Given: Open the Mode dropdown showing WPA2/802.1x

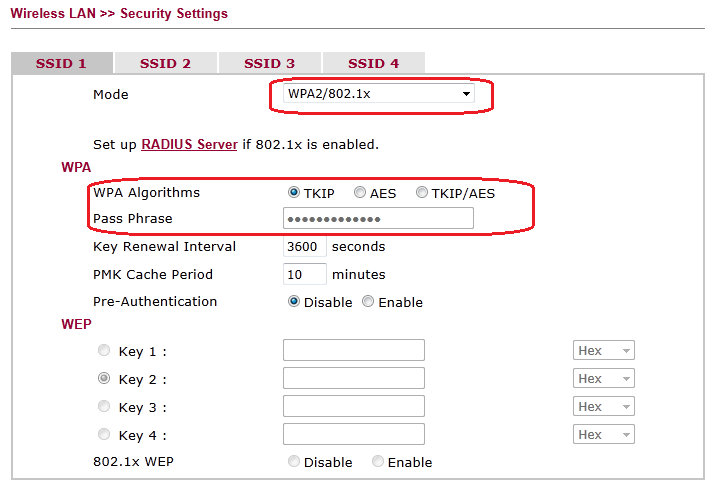Looking at the screenshot, I should coord(379,94).
